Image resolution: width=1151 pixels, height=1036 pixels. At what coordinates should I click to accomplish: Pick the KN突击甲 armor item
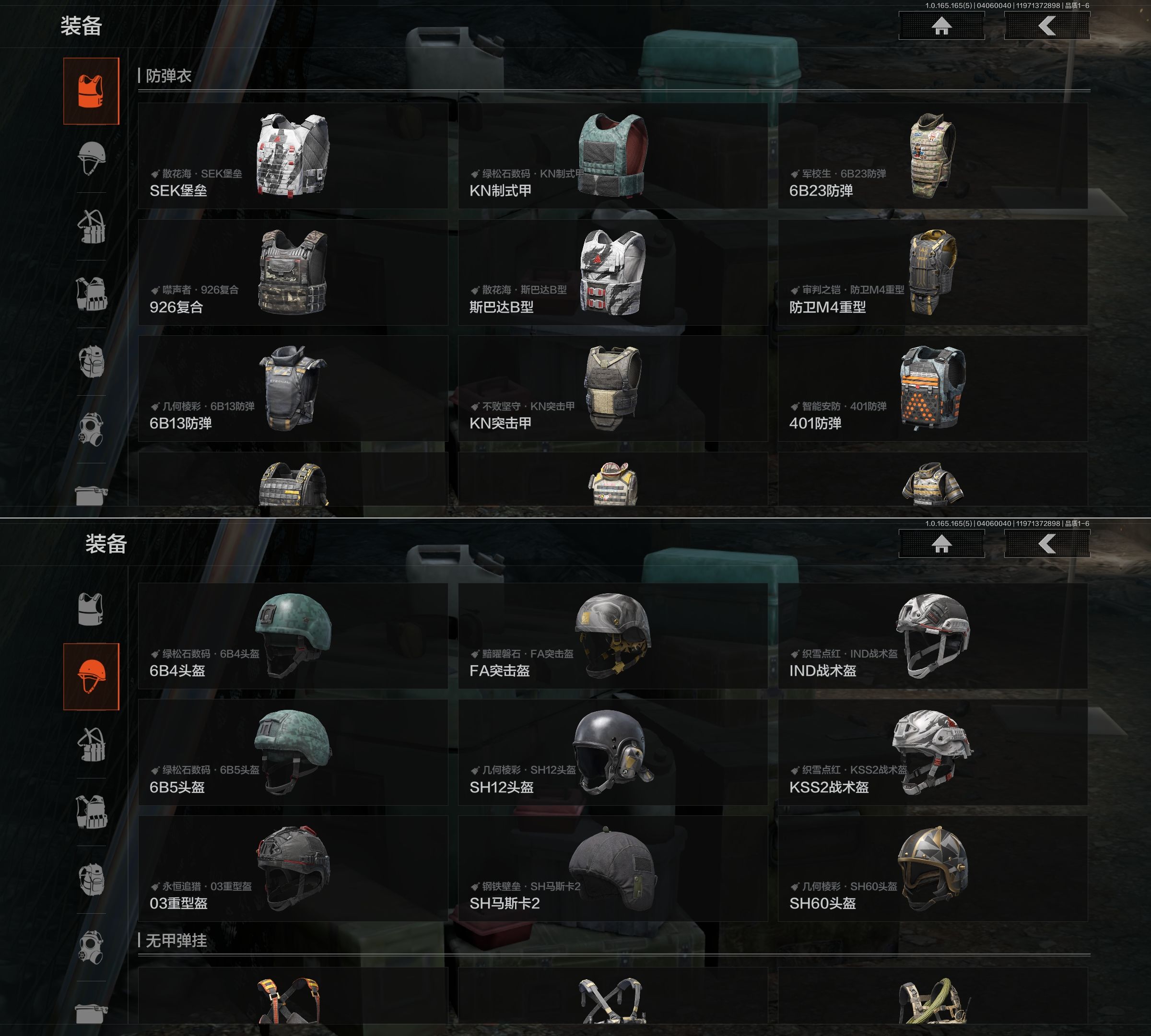[612, 388]
